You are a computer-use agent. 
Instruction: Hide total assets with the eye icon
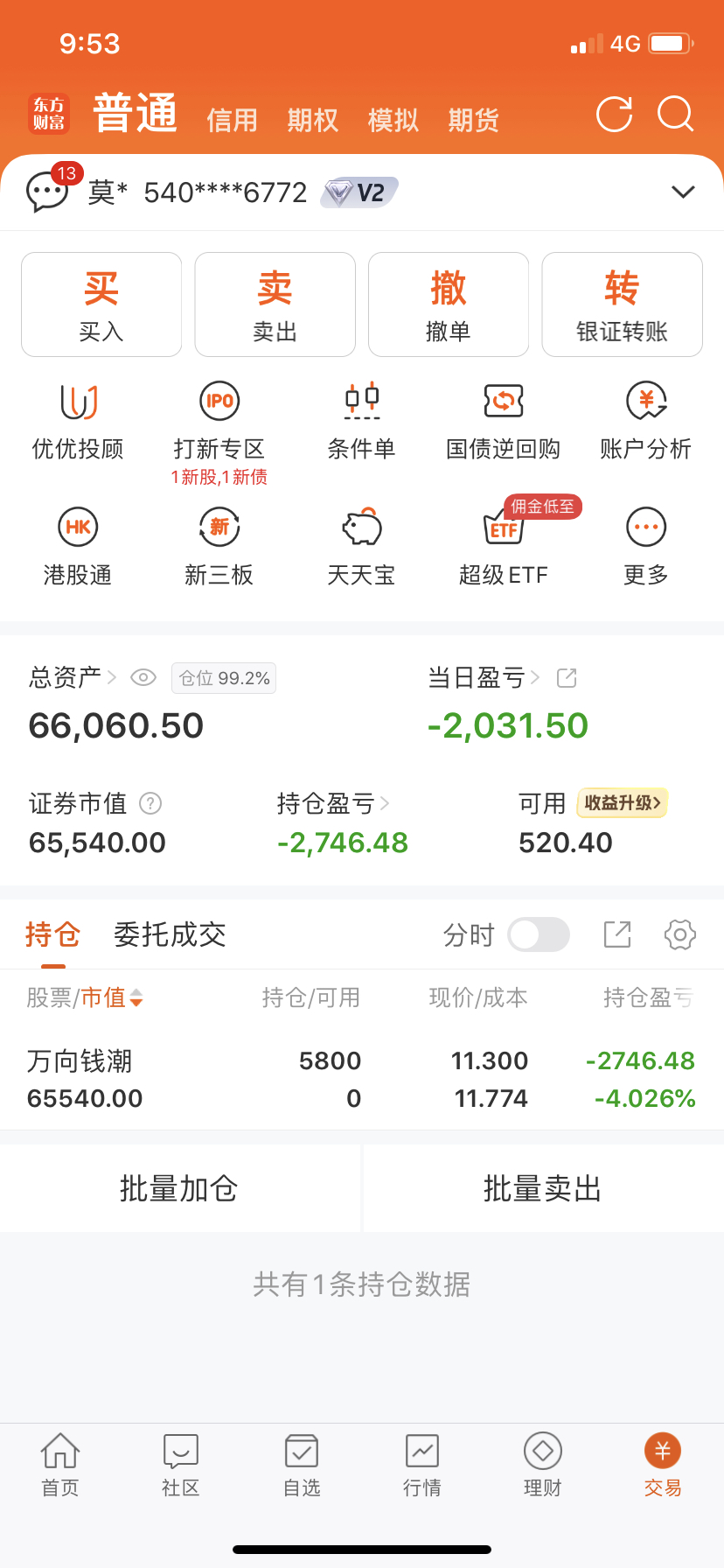tap(143, 677)
